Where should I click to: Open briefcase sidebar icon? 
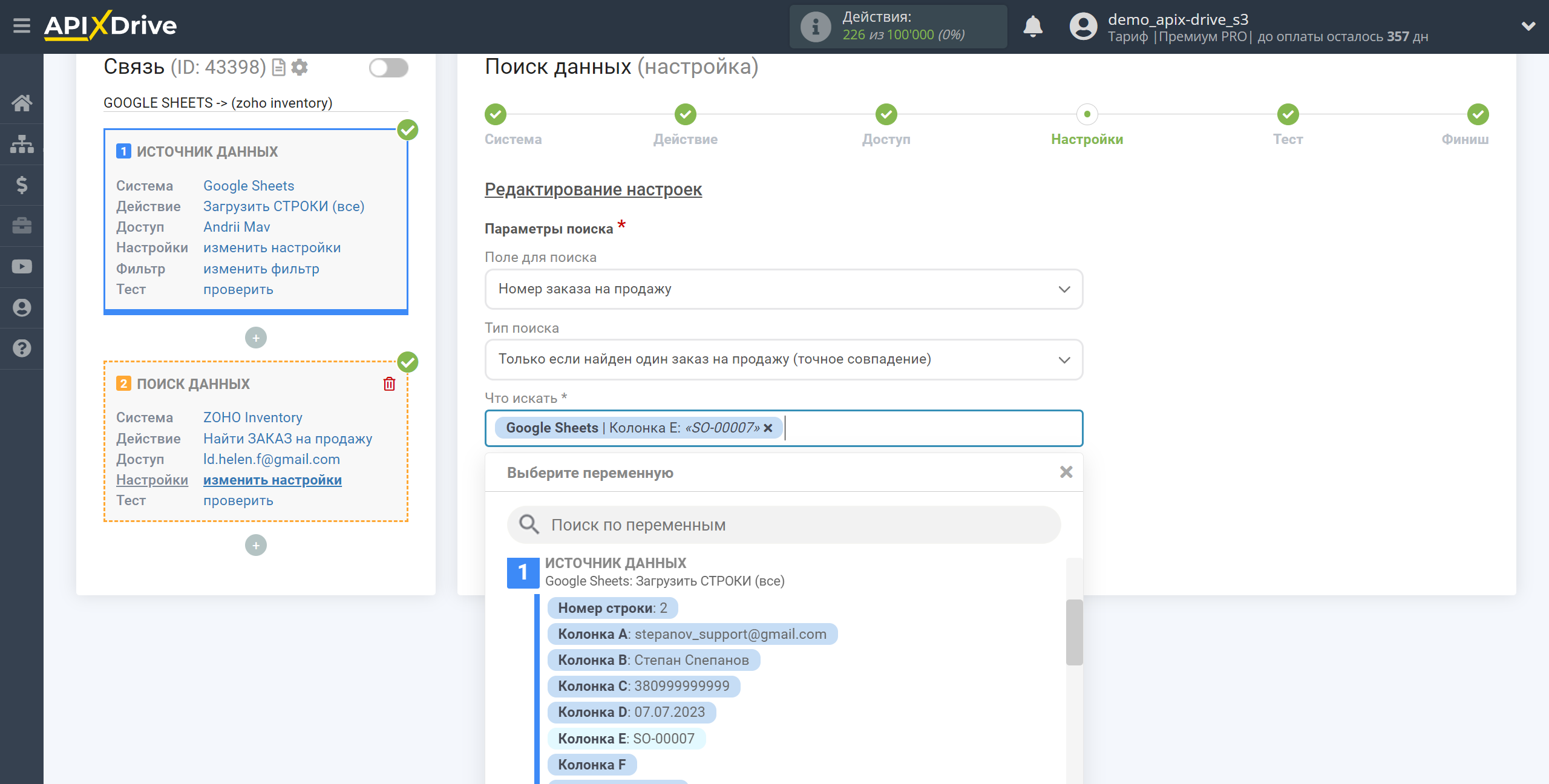click(22, 226)
